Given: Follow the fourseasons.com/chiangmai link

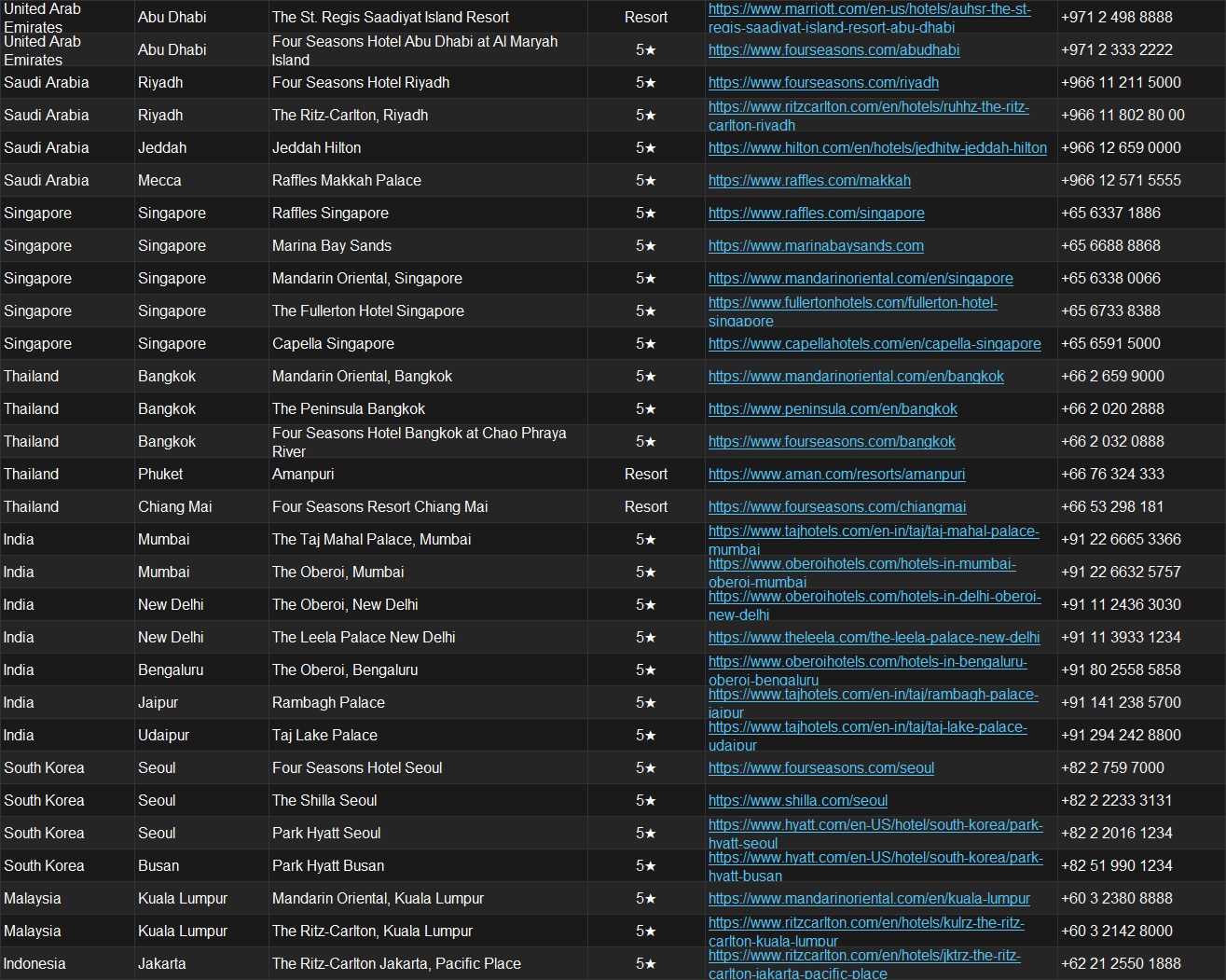Looking at the screenshot, I should (x=837, y=507).
